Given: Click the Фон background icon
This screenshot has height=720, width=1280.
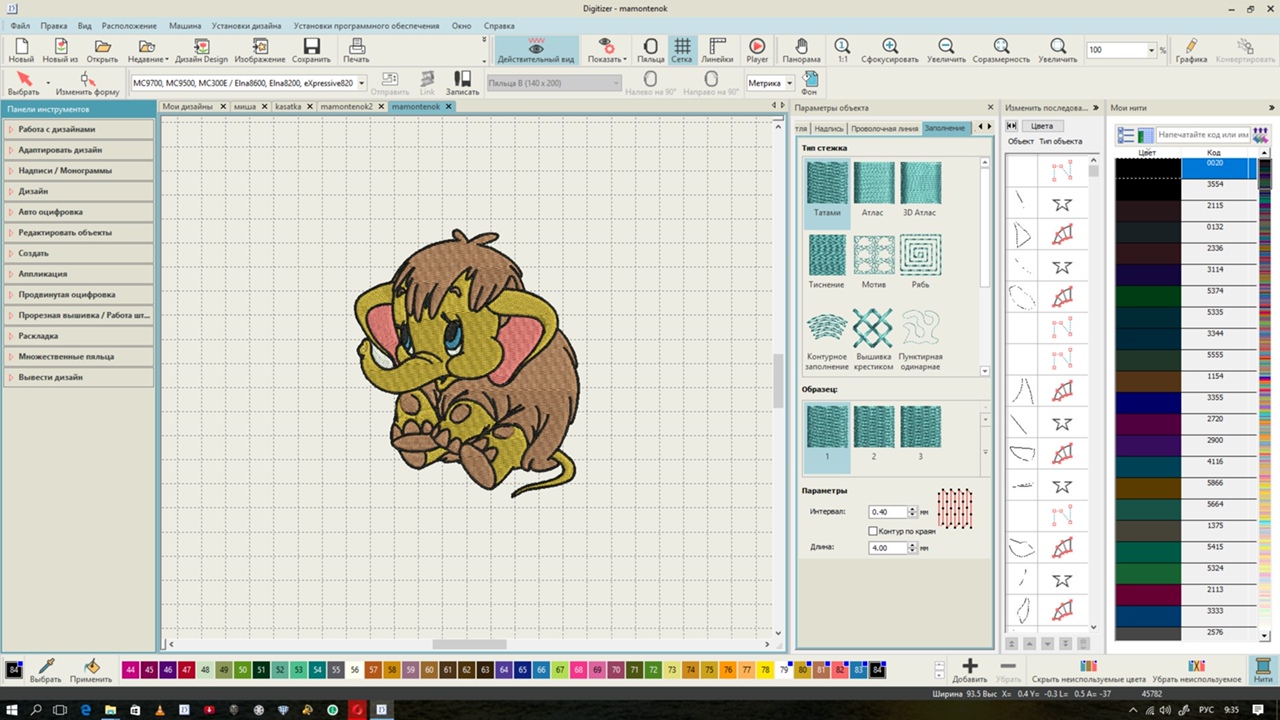Looking at the screenshot, I should 810,83.
